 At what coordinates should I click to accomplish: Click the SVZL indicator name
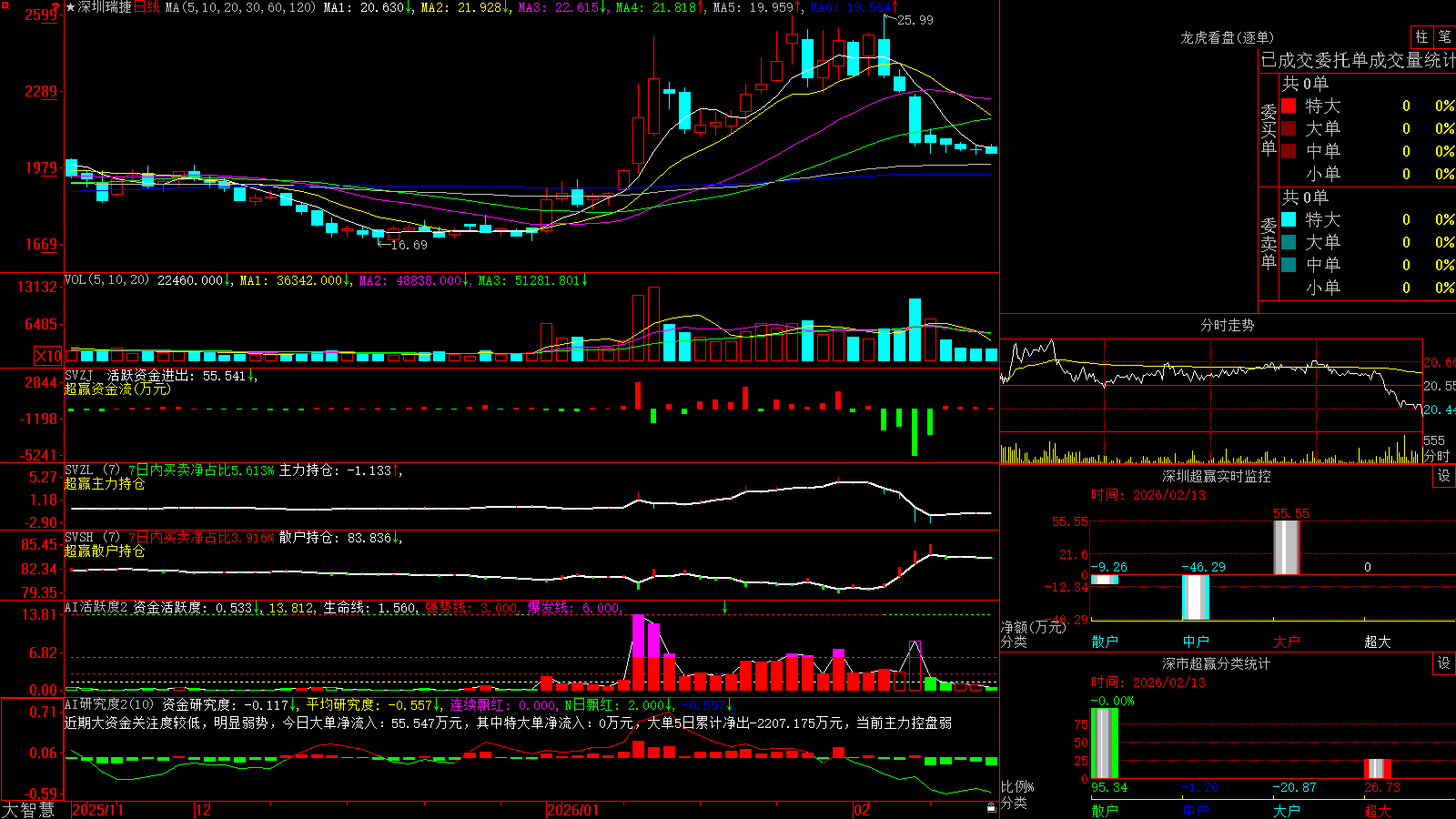pyautogui.click(x=79, y=470)
